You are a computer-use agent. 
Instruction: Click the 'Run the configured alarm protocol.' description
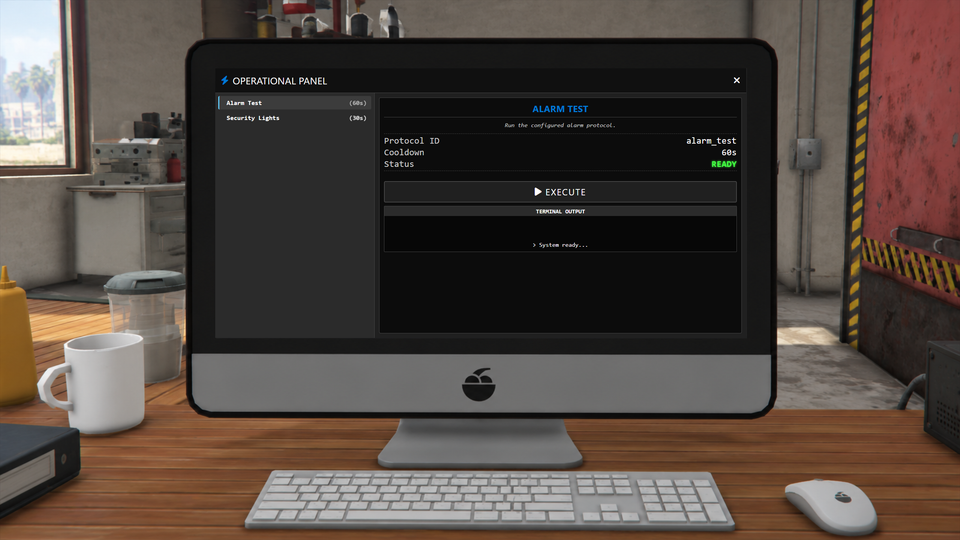[x=560, y=125]
